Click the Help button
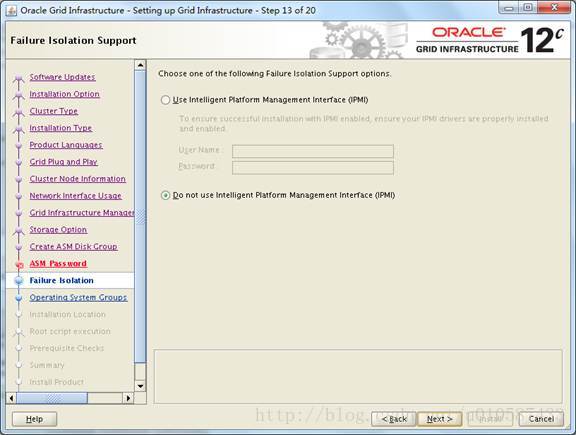Screen dimensions: 576x435 35,419
